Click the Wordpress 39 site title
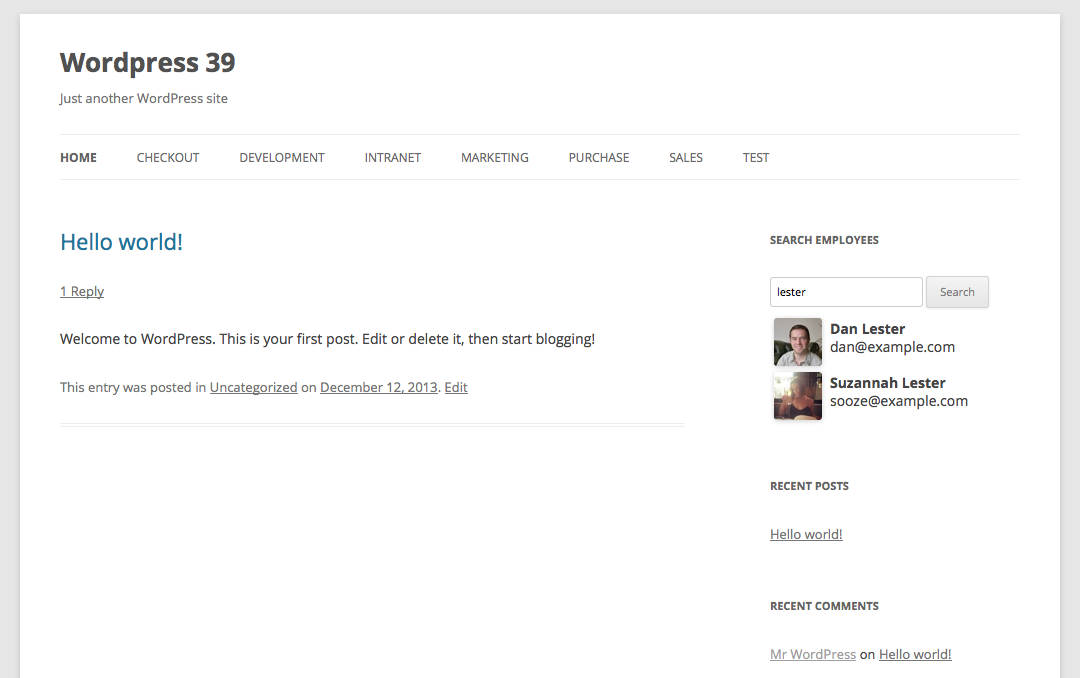Image resolution: width=1080 pixels, height=678 pixels. coord(147,62)
